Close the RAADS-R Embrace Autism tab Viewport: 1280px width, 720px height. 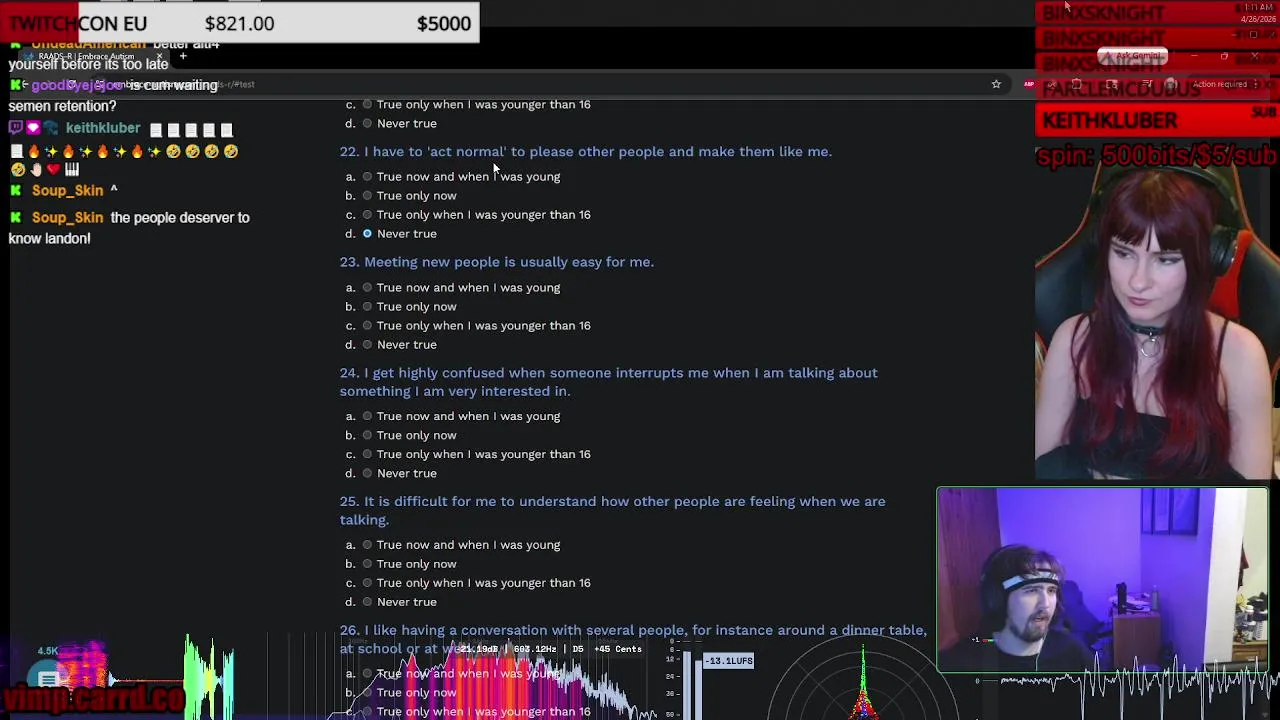click(x=158, y=56)
